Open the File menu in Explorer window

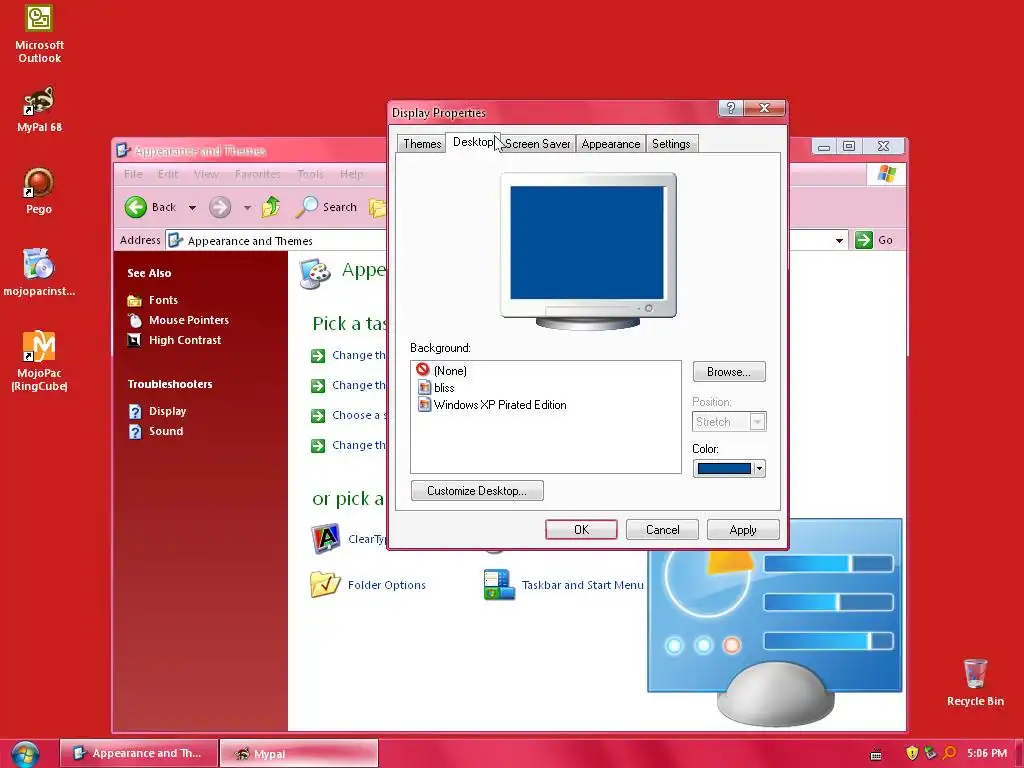coord(133,174)
